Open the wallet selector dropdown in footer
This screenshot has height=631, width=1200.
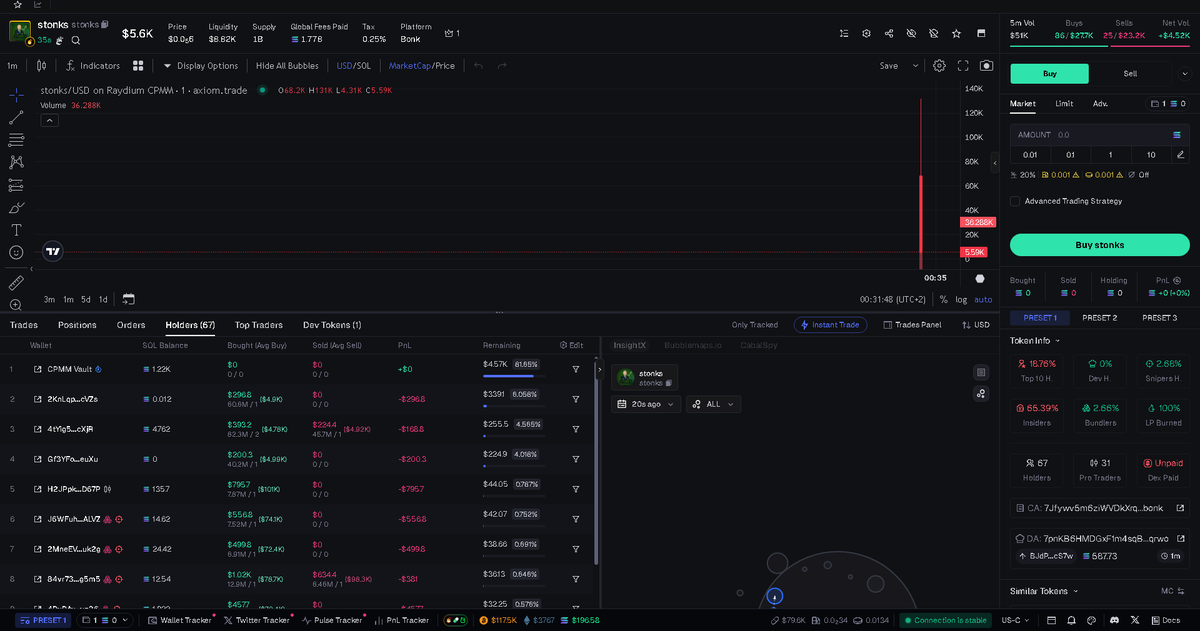tap(104, 620)
